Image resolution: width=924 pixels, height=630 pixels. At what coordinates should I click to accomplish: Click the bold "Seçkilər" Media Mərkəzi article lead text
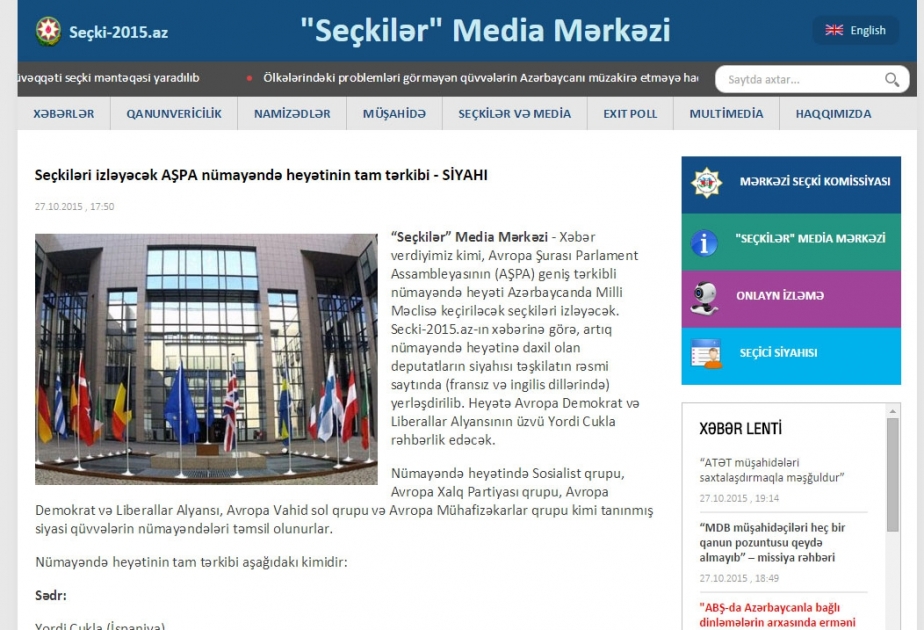[x=469, y=237]
